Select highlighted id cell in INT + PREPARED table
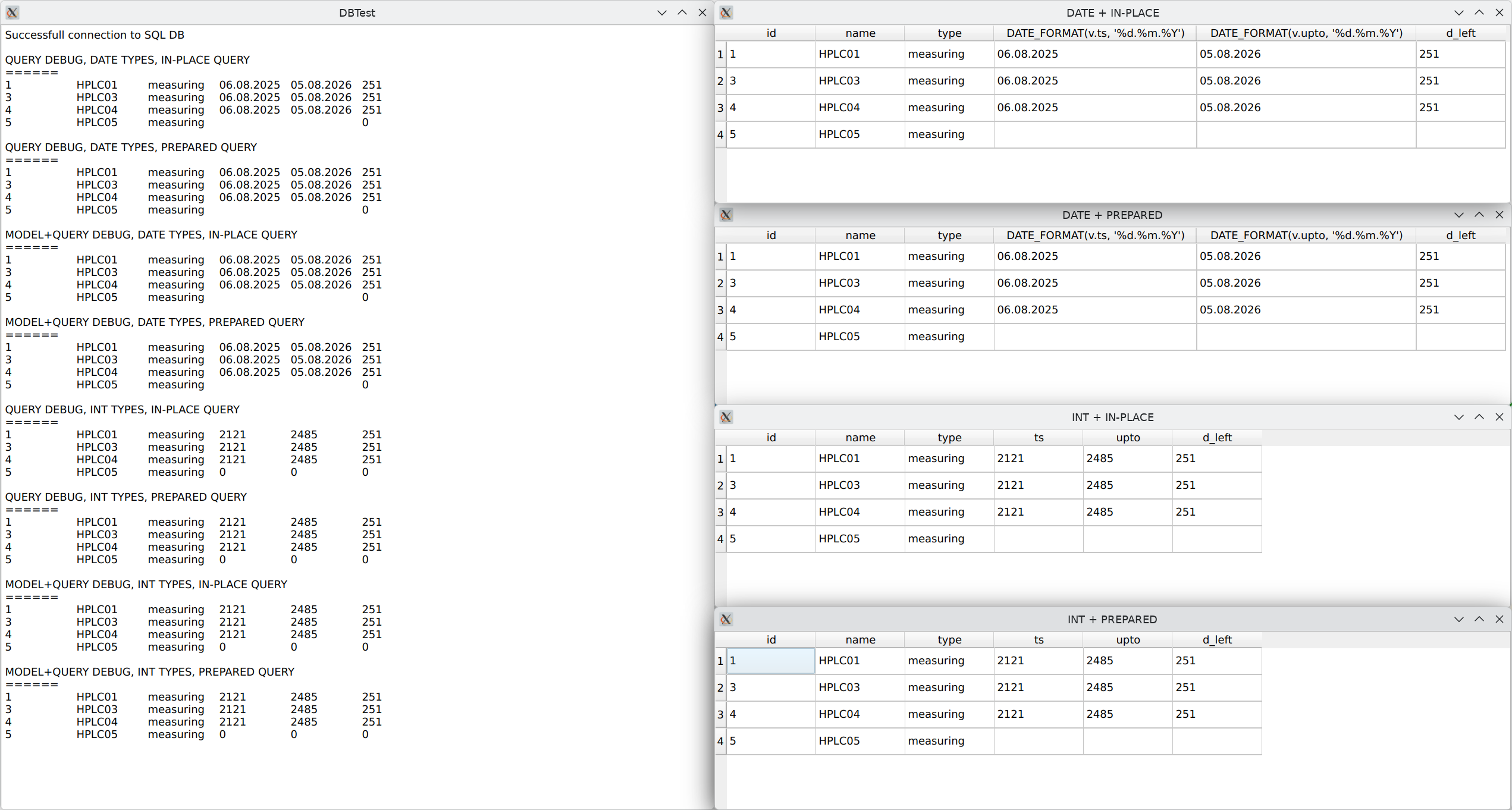1512x810 pixels. (771, 661)
